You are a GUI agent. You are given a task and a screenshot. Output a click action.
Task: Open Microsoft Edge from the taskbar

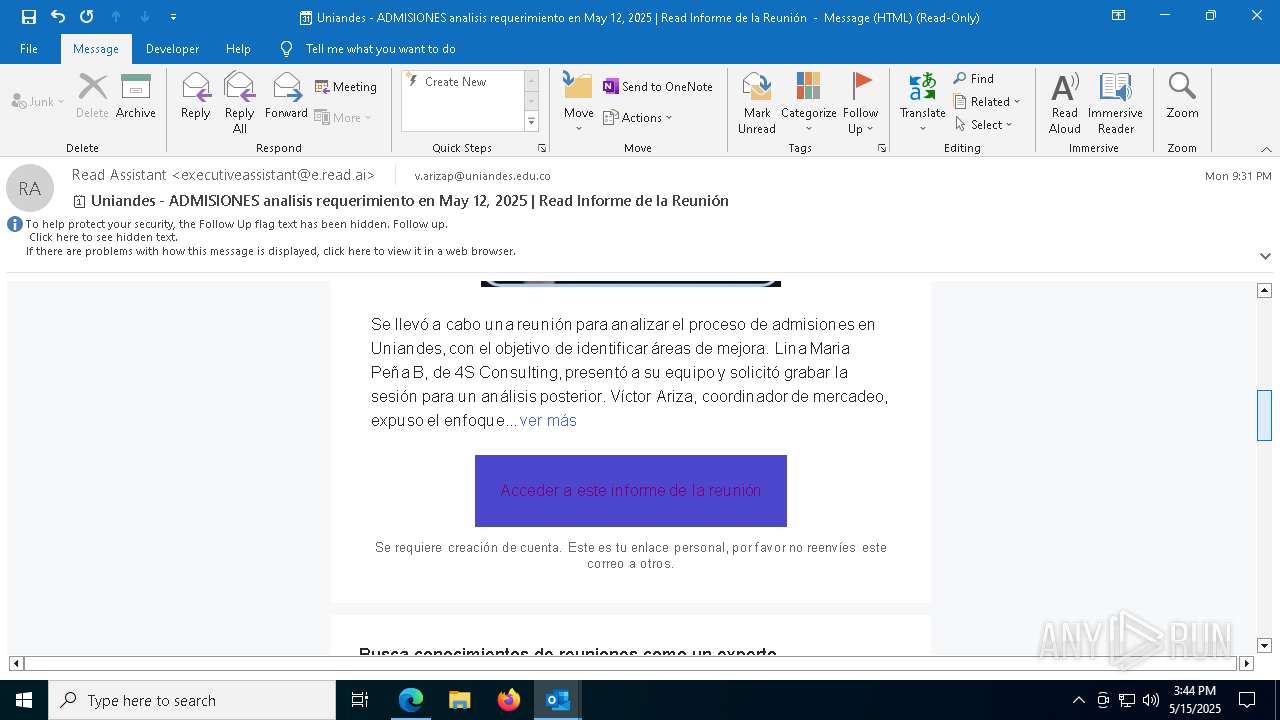(411, 700)
